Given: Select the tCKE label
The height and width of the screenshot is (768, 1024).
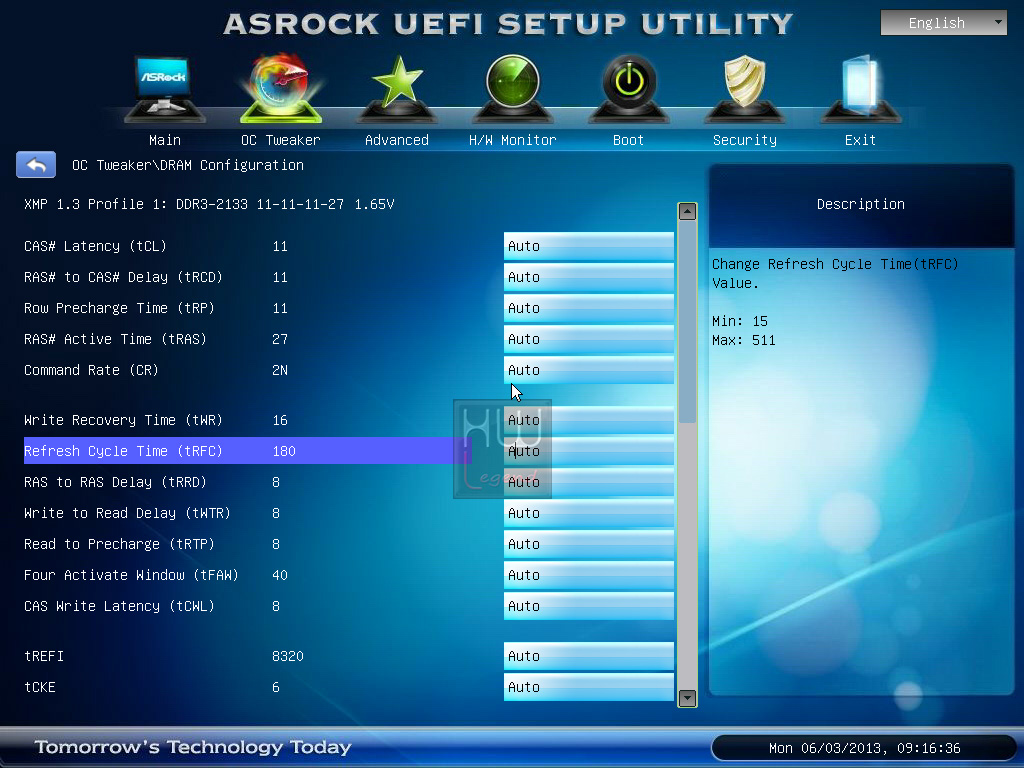Looking at the screenshot, I should 40,687.
